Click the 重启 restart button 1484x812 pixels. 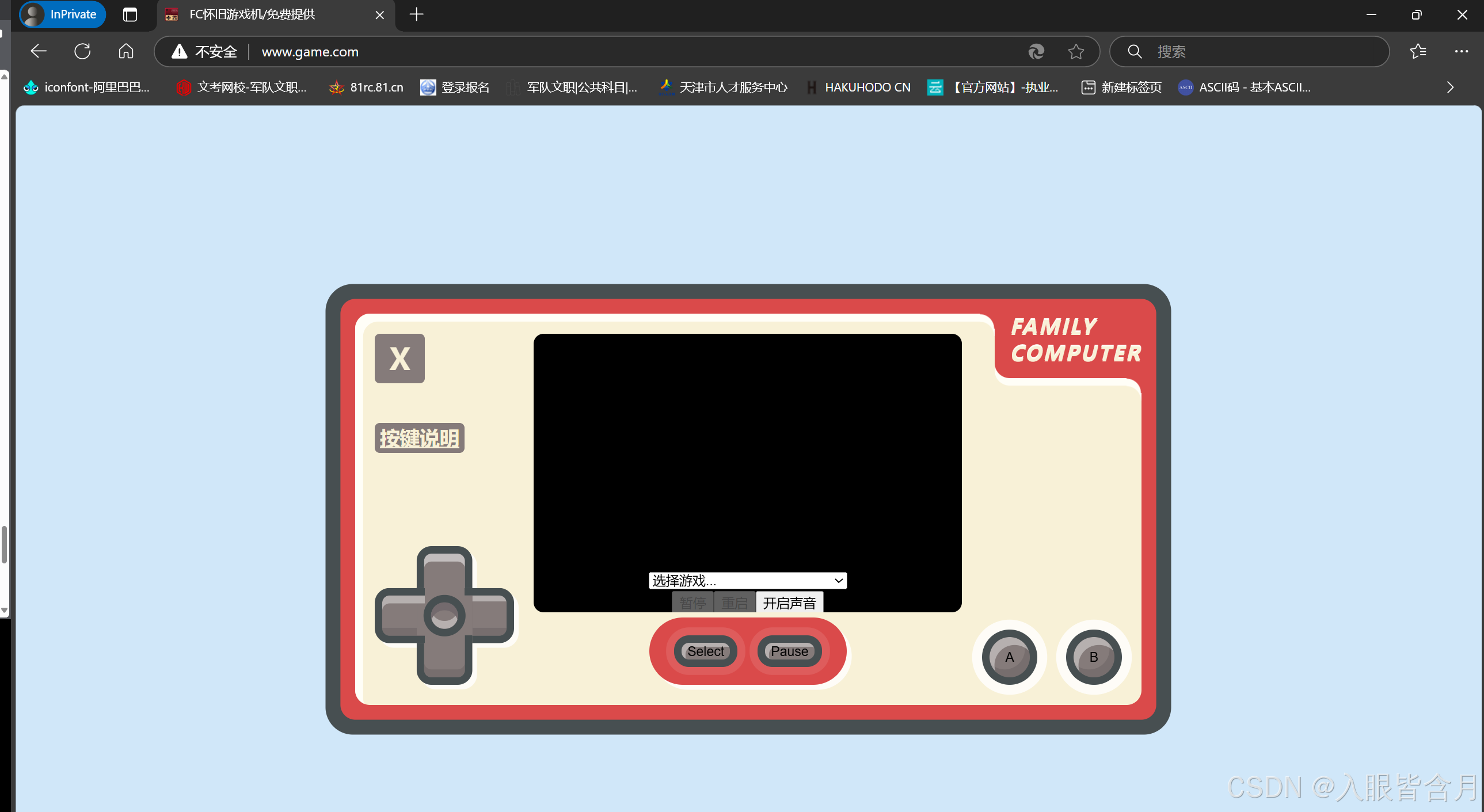tap(734, 603)
